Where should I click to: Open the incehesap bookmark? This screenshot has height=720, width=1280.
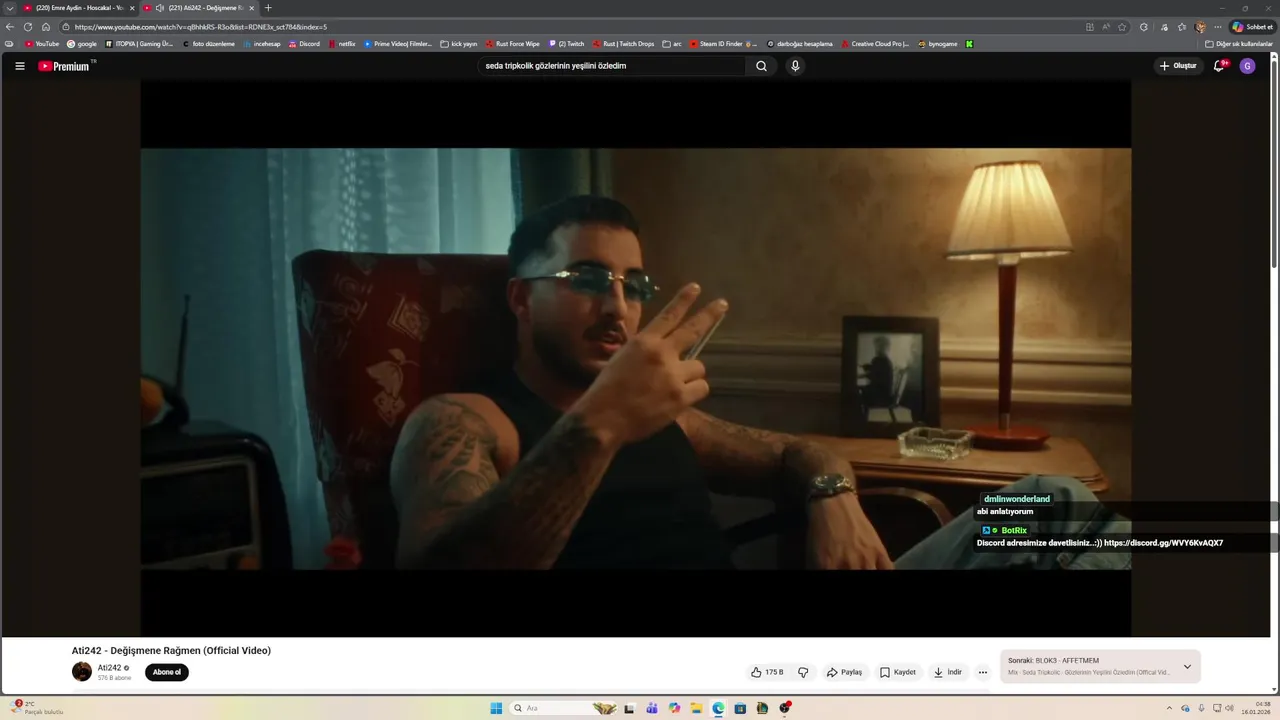(262, 44)
